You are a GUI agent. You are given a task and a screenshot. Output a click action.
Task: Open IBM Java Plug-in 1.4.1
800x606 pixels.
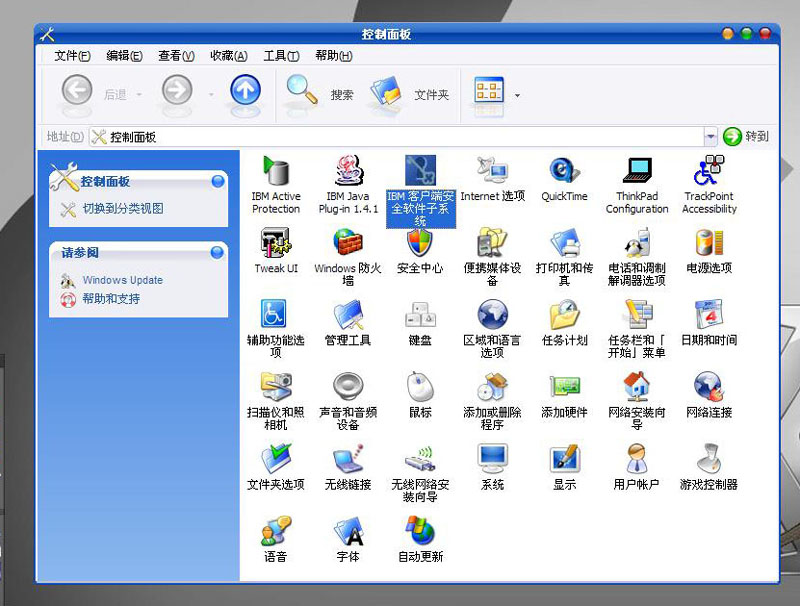348,185
